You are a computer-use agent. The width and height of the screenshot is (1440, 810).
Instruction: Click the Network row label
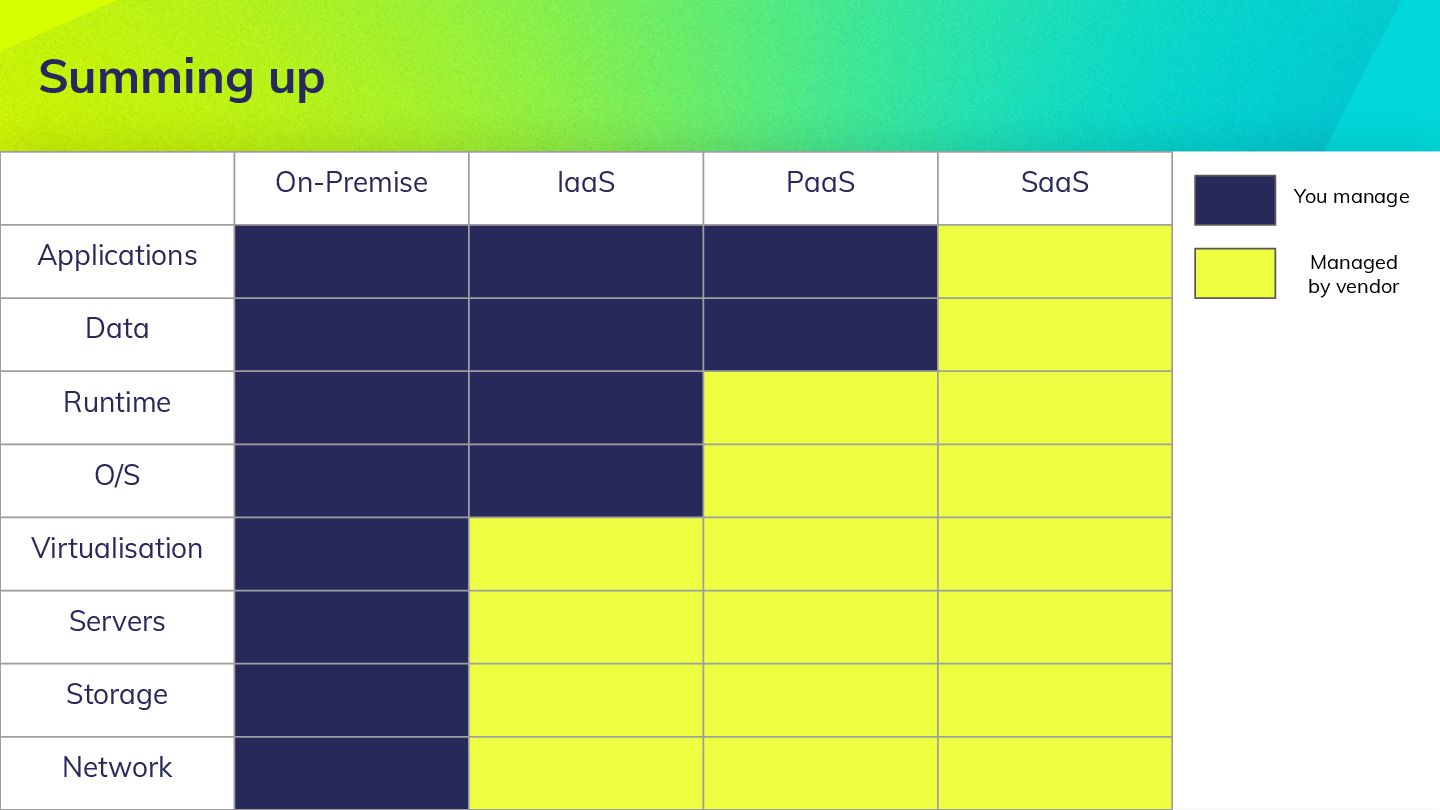tap(117, 767)
